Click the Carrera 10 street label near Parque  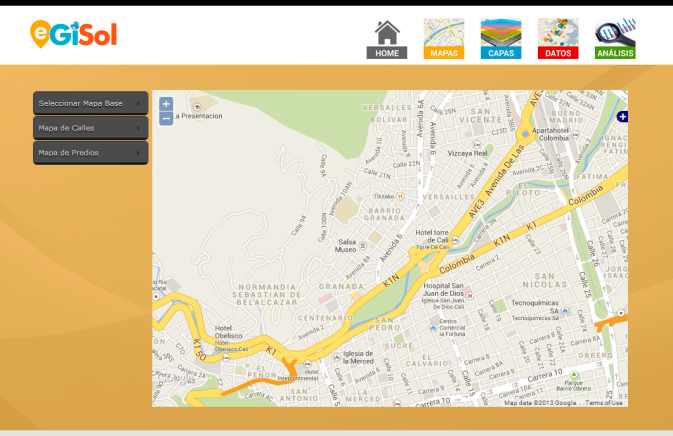[545, 375]
